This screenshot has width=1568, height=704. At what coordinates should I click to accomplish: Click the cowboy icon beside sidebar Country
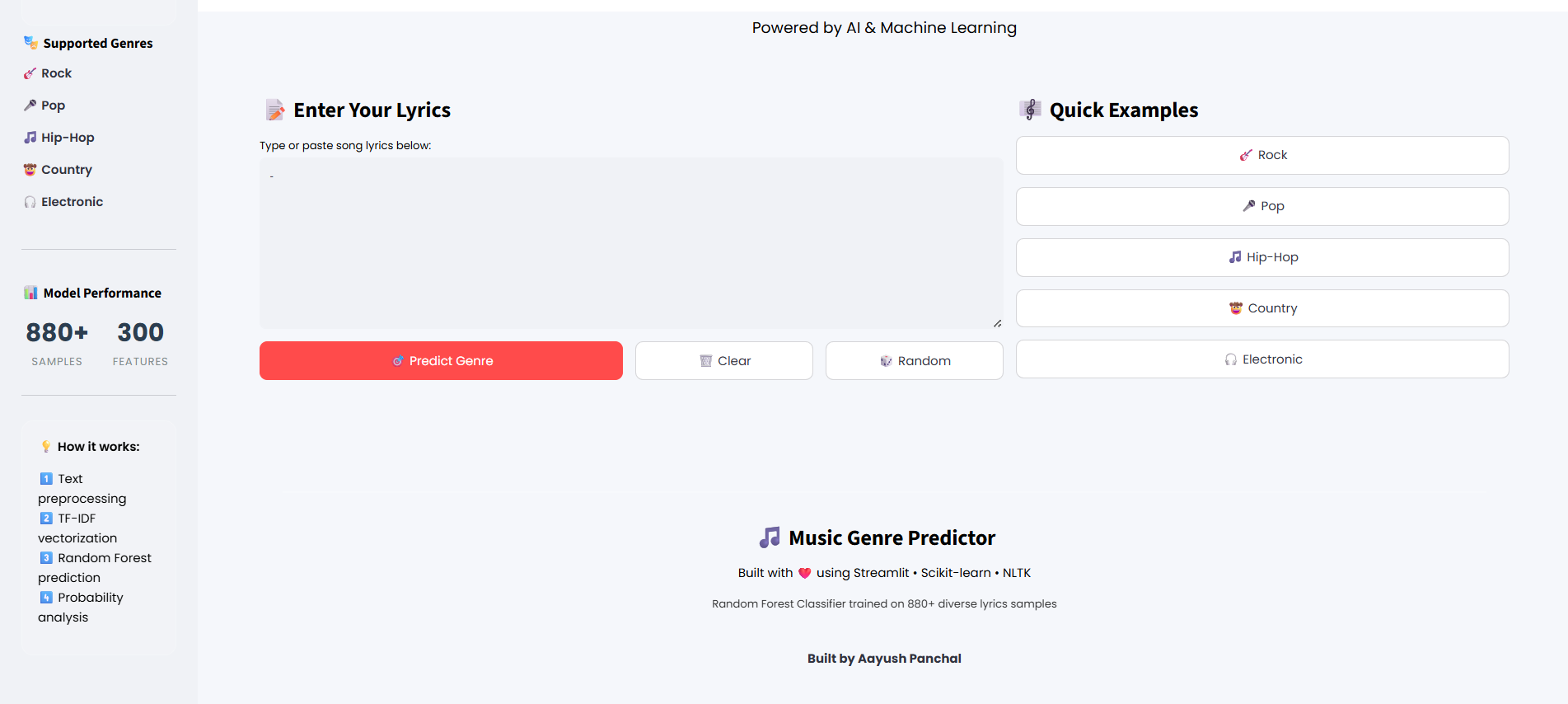click(x=30, y=170)
